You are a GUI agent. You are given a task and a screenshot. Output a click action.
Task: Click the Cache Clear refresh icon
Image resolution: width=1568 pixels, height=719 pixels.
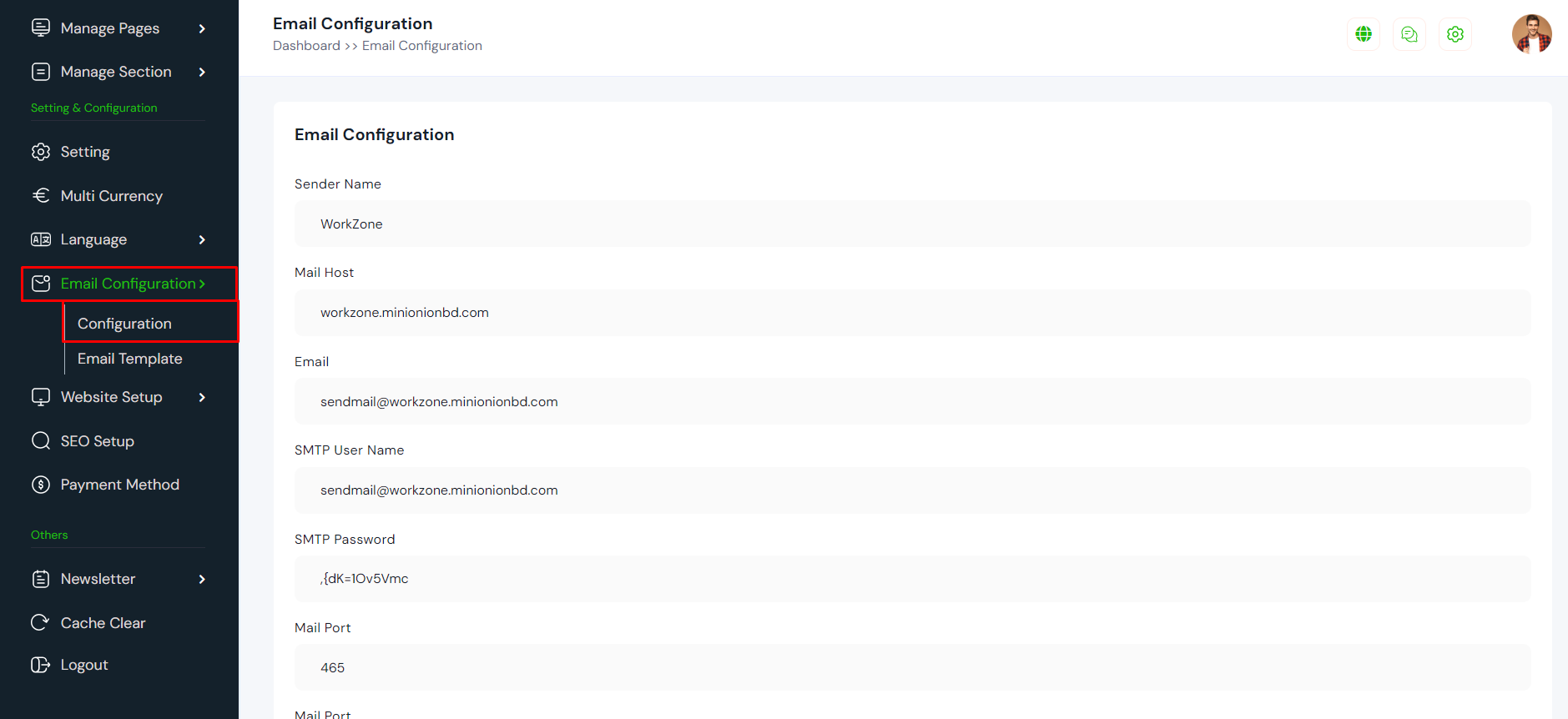(x=40, y=622)
